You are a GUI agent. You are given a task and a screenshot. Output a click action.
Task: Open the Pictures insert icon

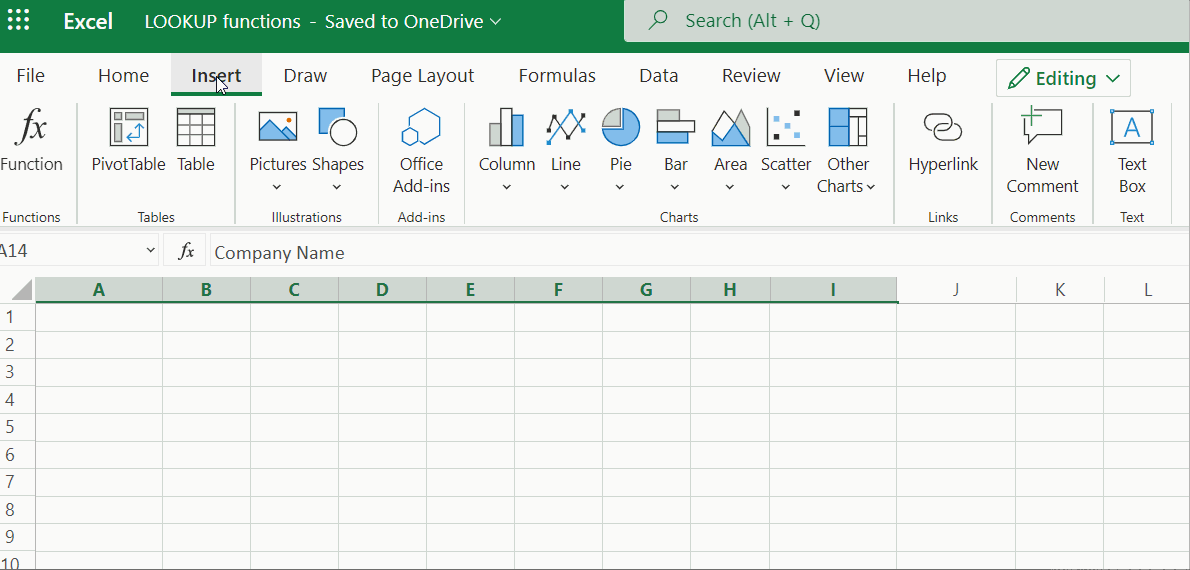[x=278, y=127]
